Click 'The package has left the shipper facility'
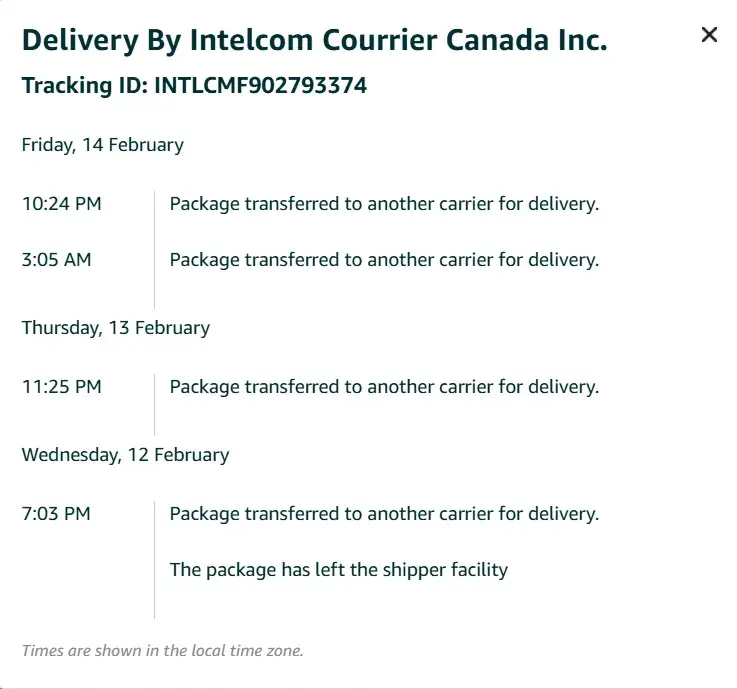This screenshot has width=737, height=689. point(339,570)
